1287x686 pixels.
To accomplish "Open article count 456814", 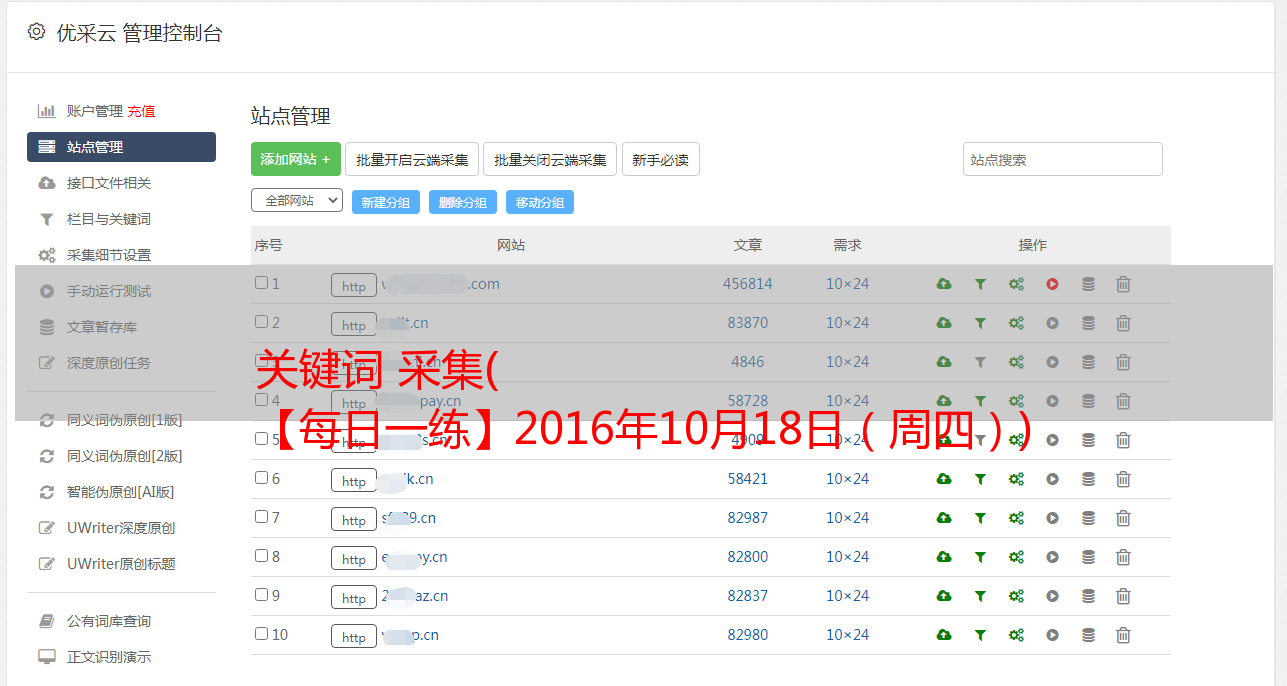I will pos(748,284).
